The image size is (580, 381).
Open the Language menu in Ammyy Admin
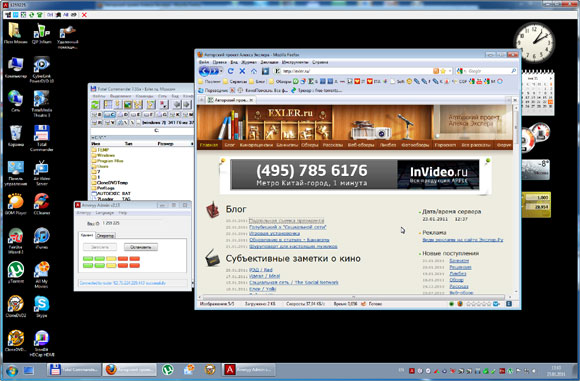click(x=105, y=213)
